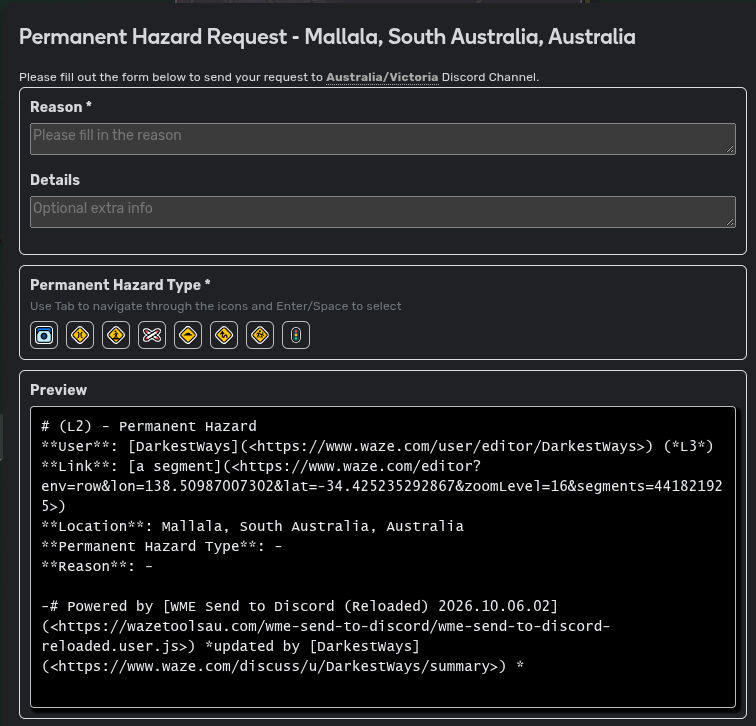756x726 pixels.
Task: Choose the pedestrian crossing hazard icon
Action: coord(116,335)
